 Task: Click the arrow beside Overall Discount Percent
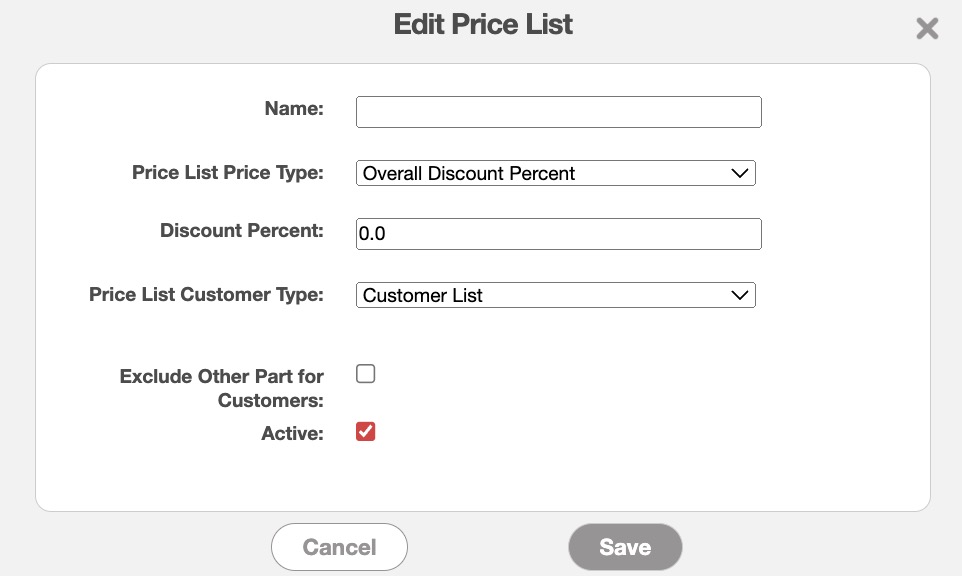(x=740, y=173)
